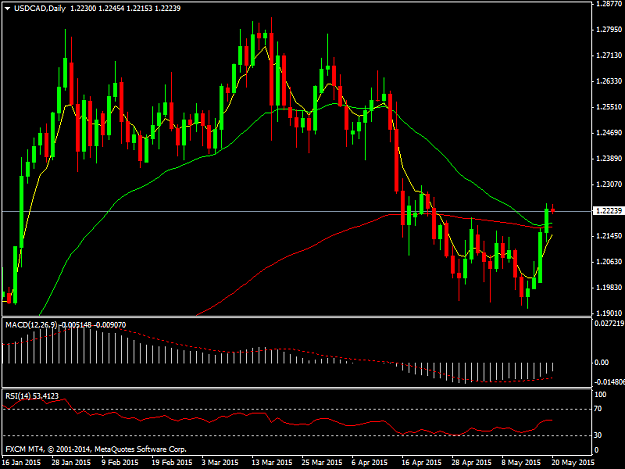This screenshot has width=625, height=469.
Task: Click the 1.27950 price axis label
Action: [x=609, y=29]
